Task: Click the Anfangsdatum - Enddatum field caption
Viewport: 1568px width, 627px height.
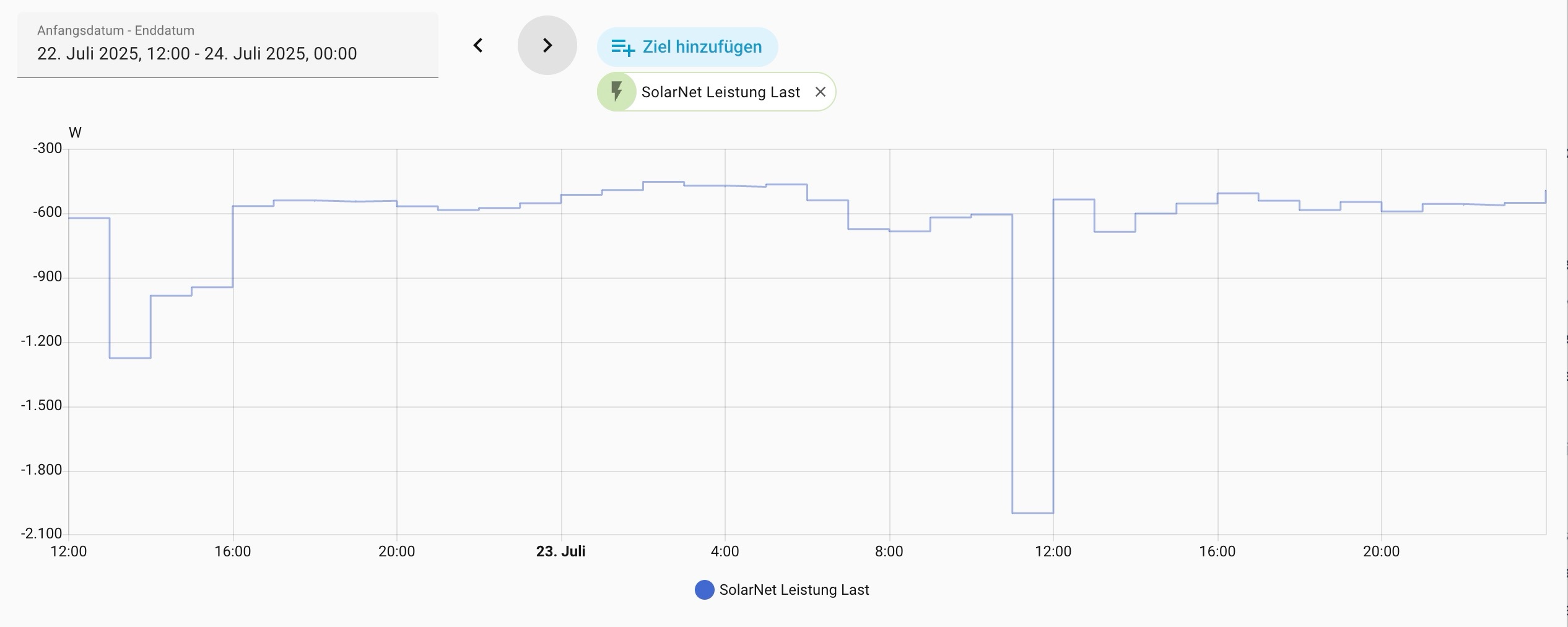Action: click(116, 30)
